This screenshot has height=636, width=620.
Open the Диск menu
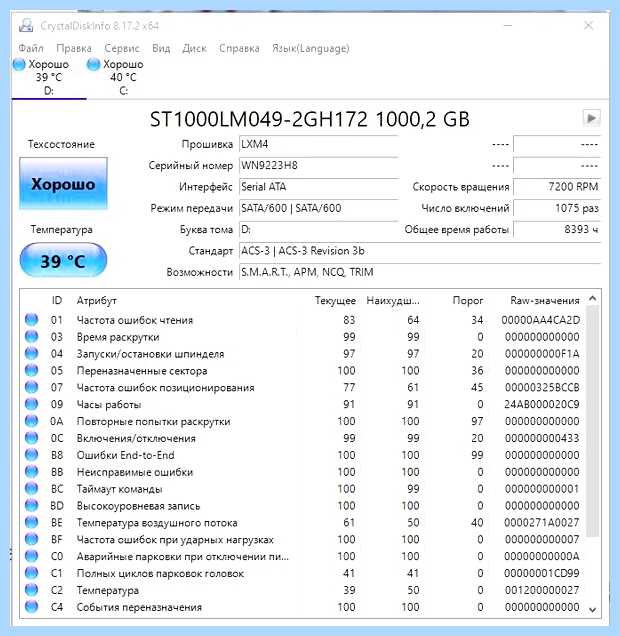click(x=194, y=48)
